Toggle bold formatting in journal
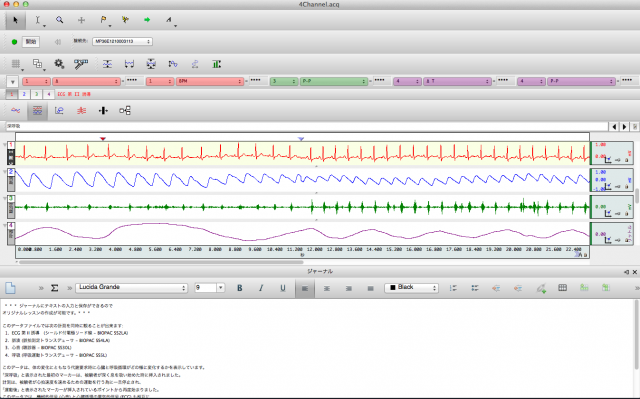Image resolution: width=640 pixels, height=399 pixels. pos(240,288)
